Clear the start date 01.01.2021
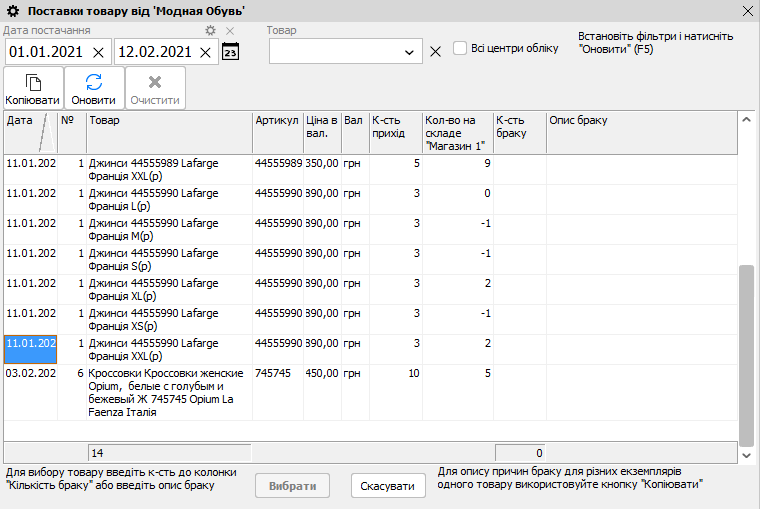 pos(98,52)
